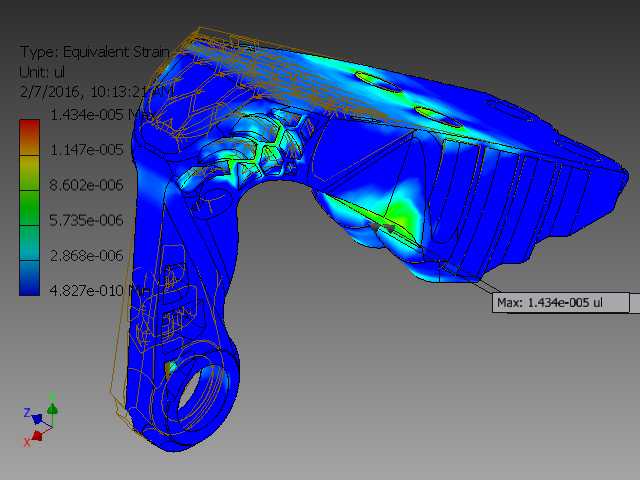Screen dimensions: 640x480
Task: Click the 2/7/2016 timestamp text
Action: pos(97,91)
